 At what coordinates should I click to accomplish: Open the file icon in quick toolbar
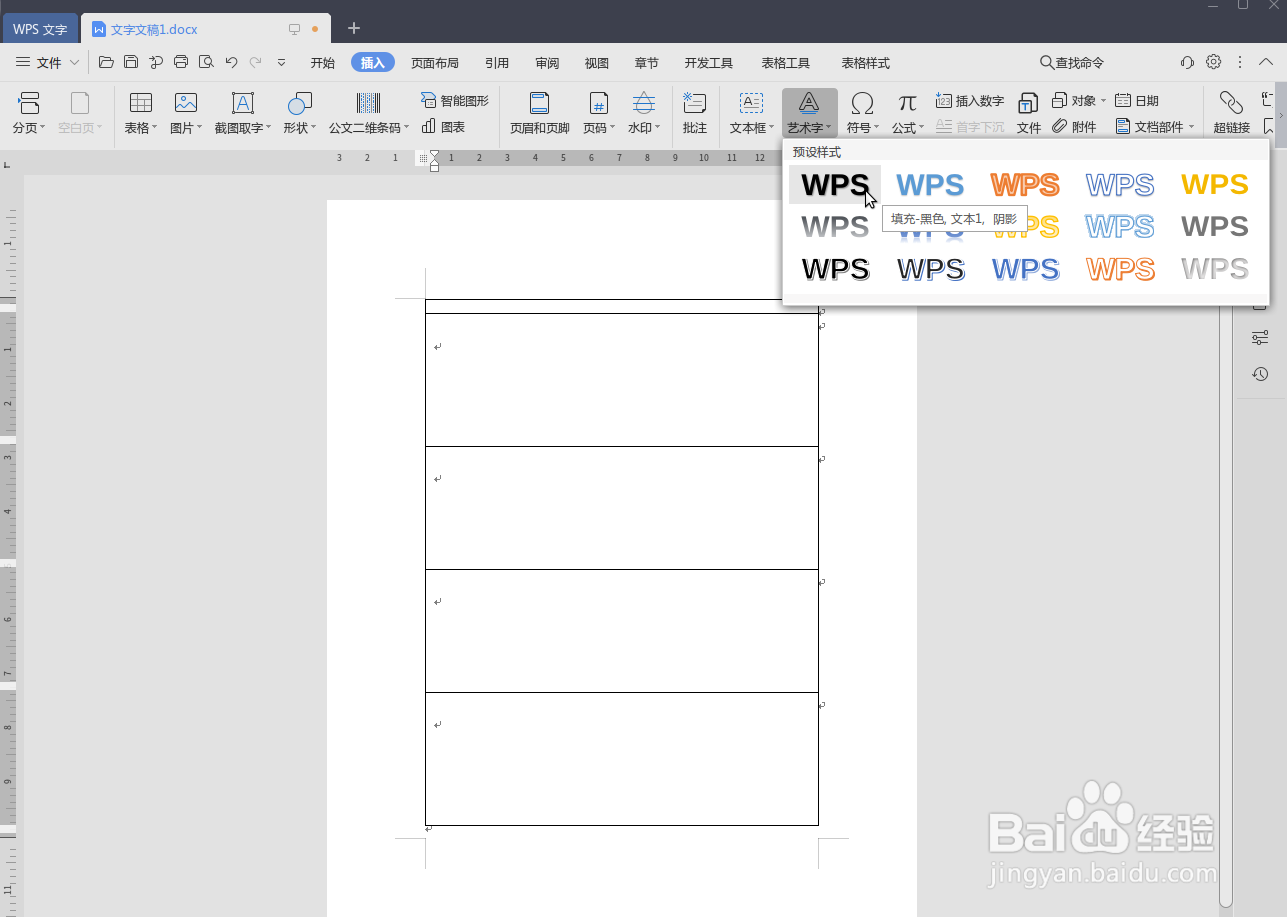click(106, 62)
